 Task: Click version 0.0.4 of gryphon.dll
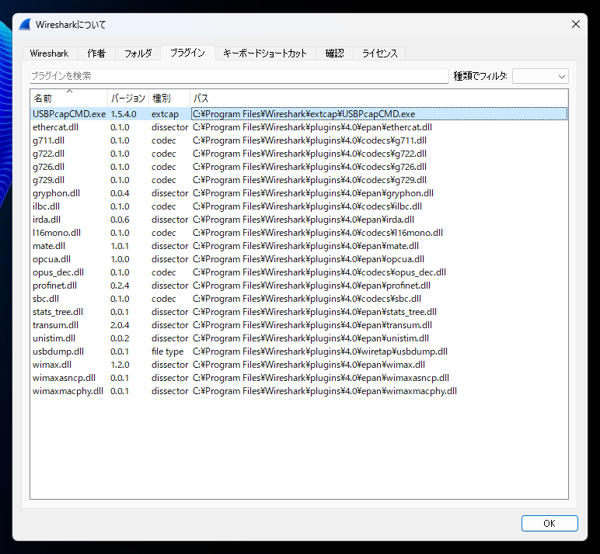click(x=120, y=193)
